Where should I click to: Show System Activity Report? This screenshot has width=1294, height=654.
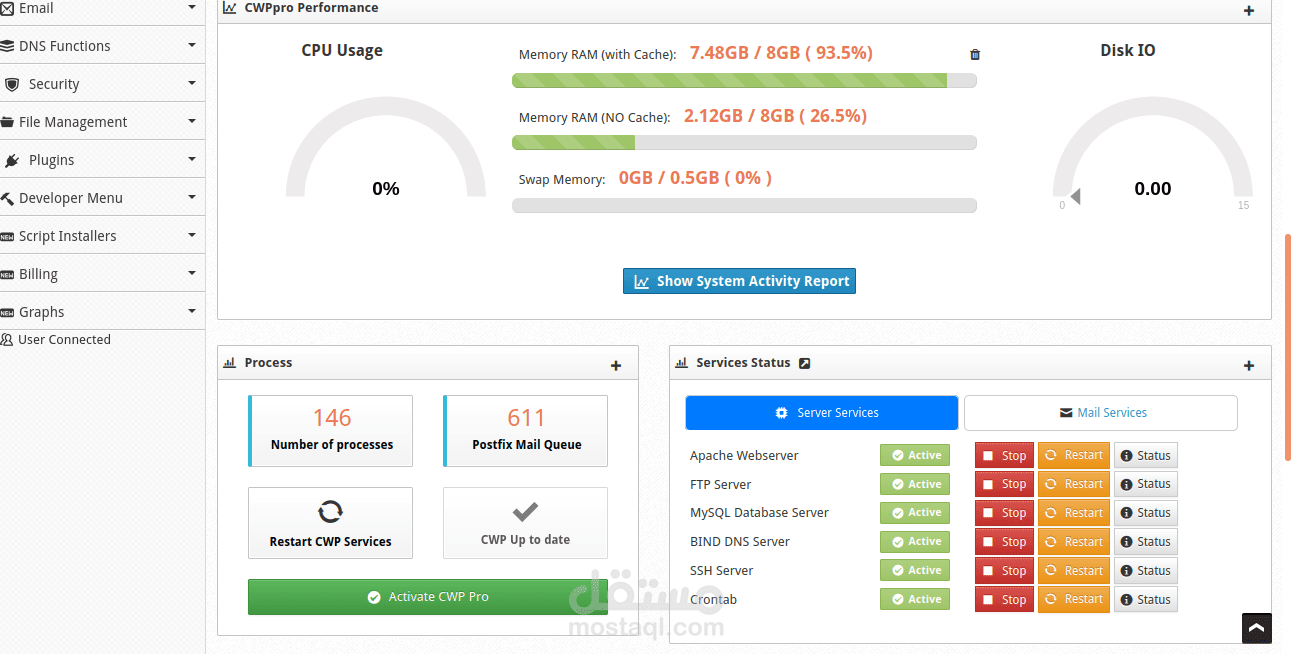pos(739,281)
